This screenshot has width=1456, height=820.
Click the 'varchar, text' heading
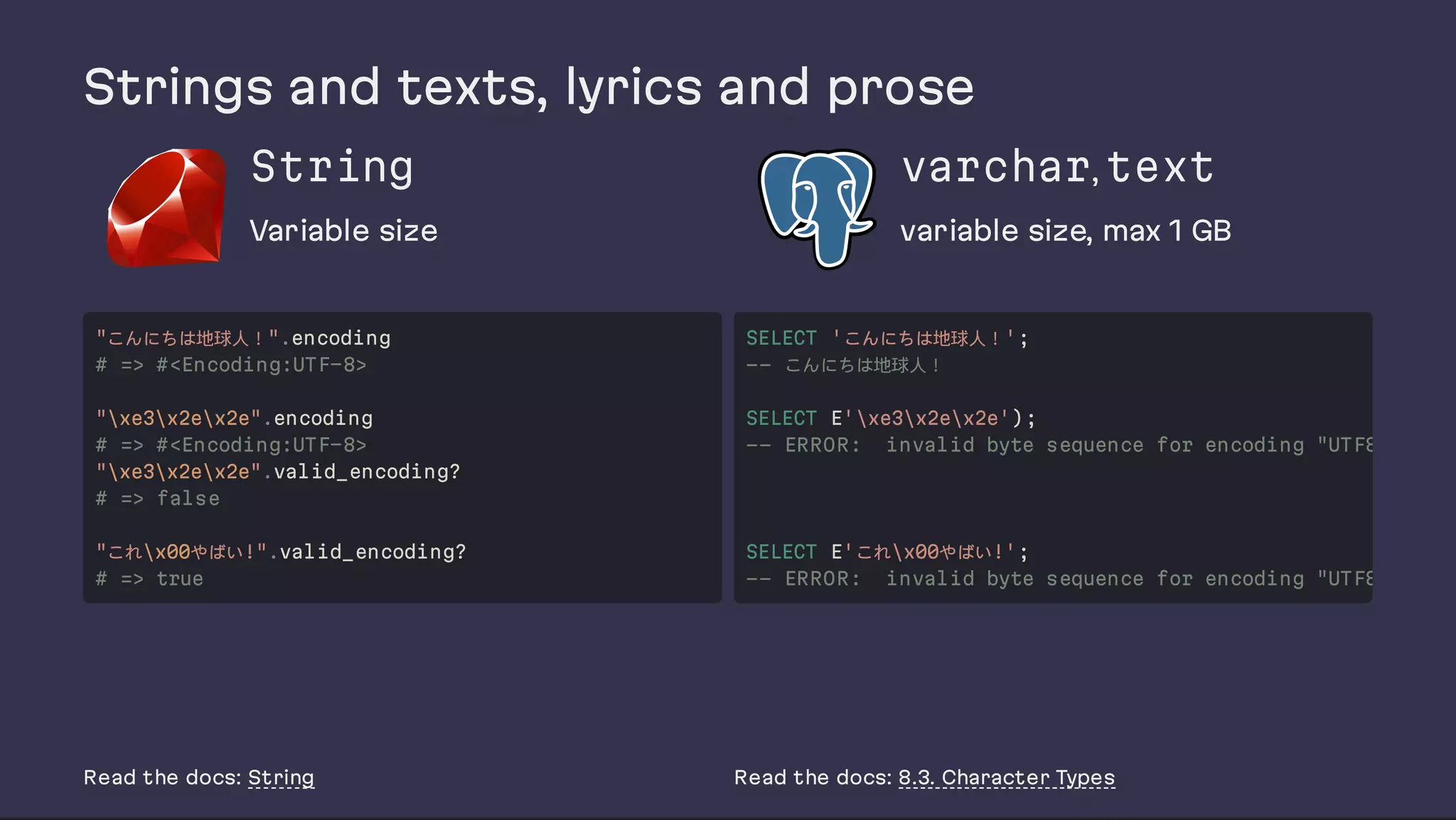coord(1058,167)
